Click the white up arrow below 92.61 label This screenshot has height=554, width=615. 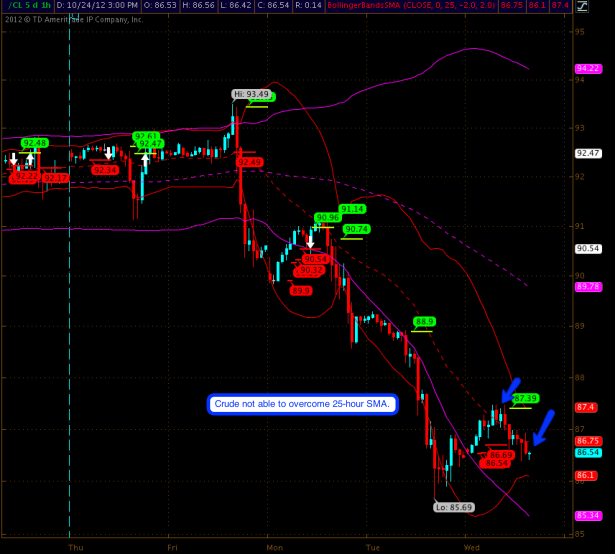click(145, 158)
